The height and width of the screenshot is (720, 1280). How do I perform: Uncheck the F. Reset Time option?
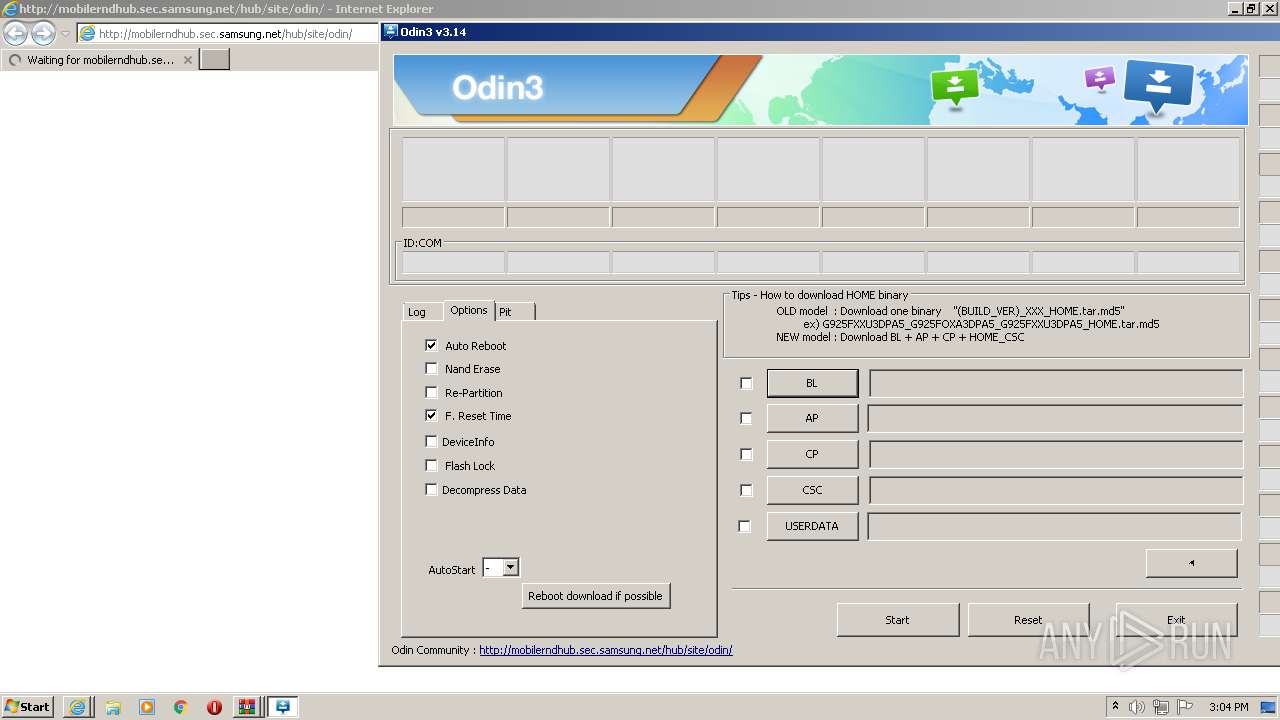[x=431, y=415]
